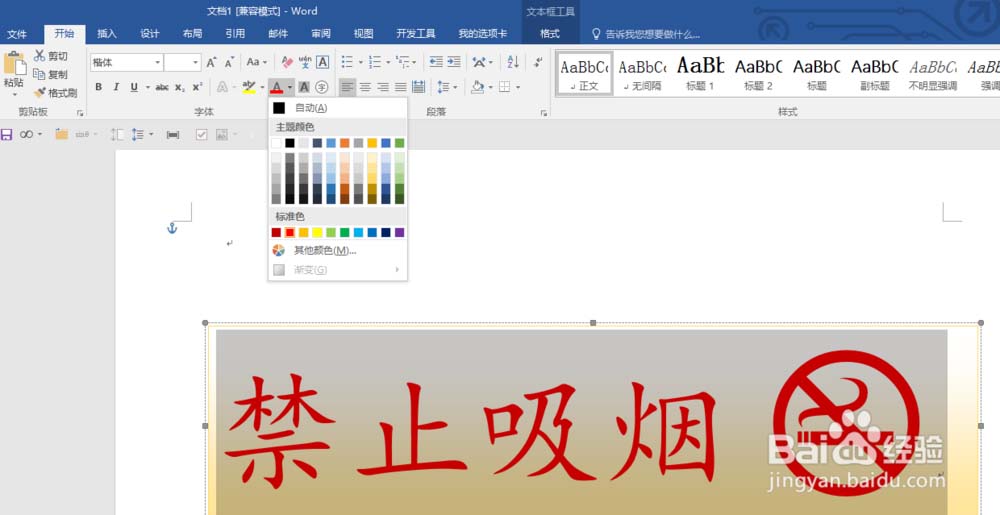1000x515 pixels.
Task: Click the Phonetic Guide (wén) icon
Action: pyautogui.click(x=305, y=62)
